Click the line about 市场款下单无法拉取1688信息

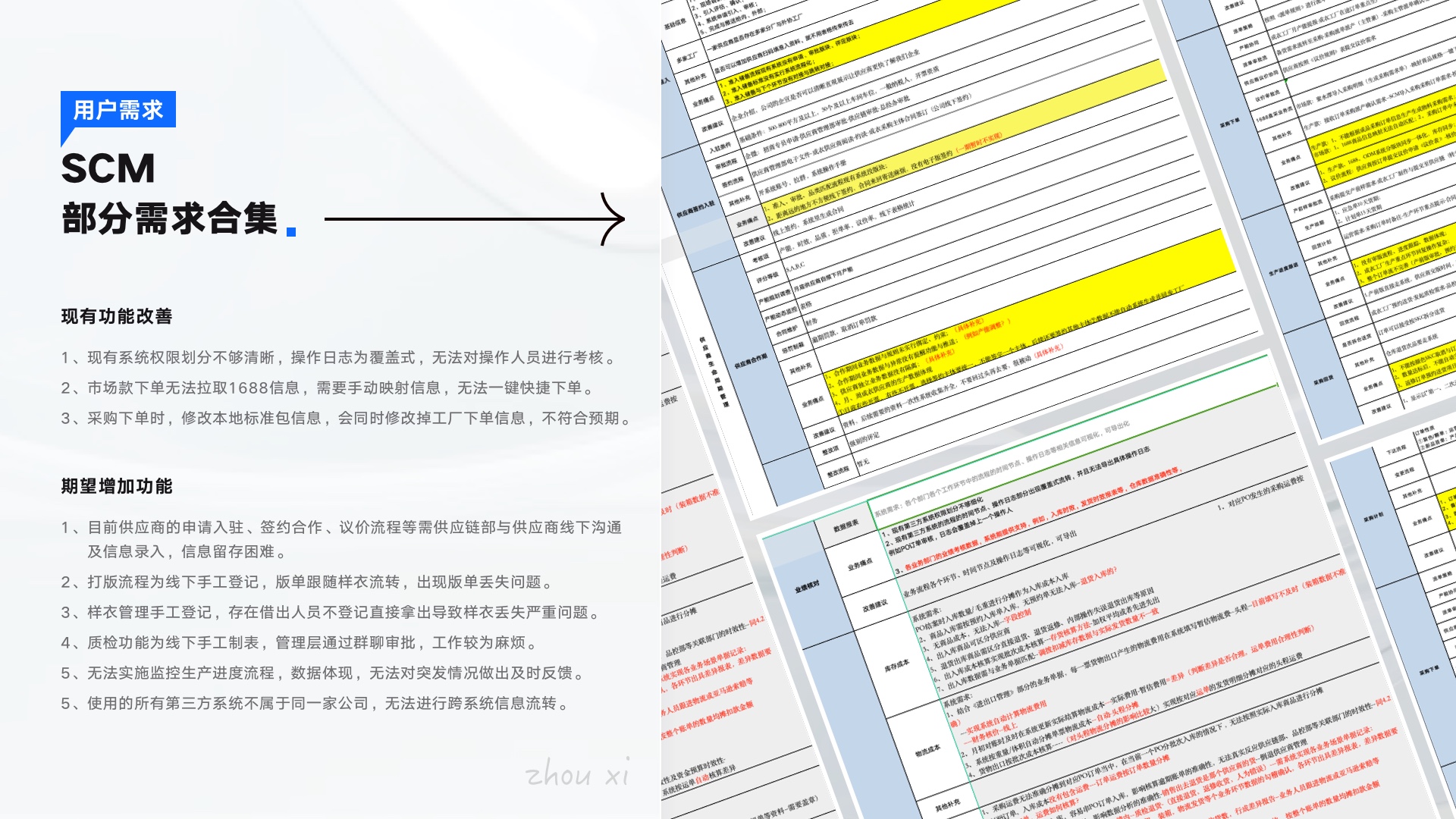coord(328,388)
